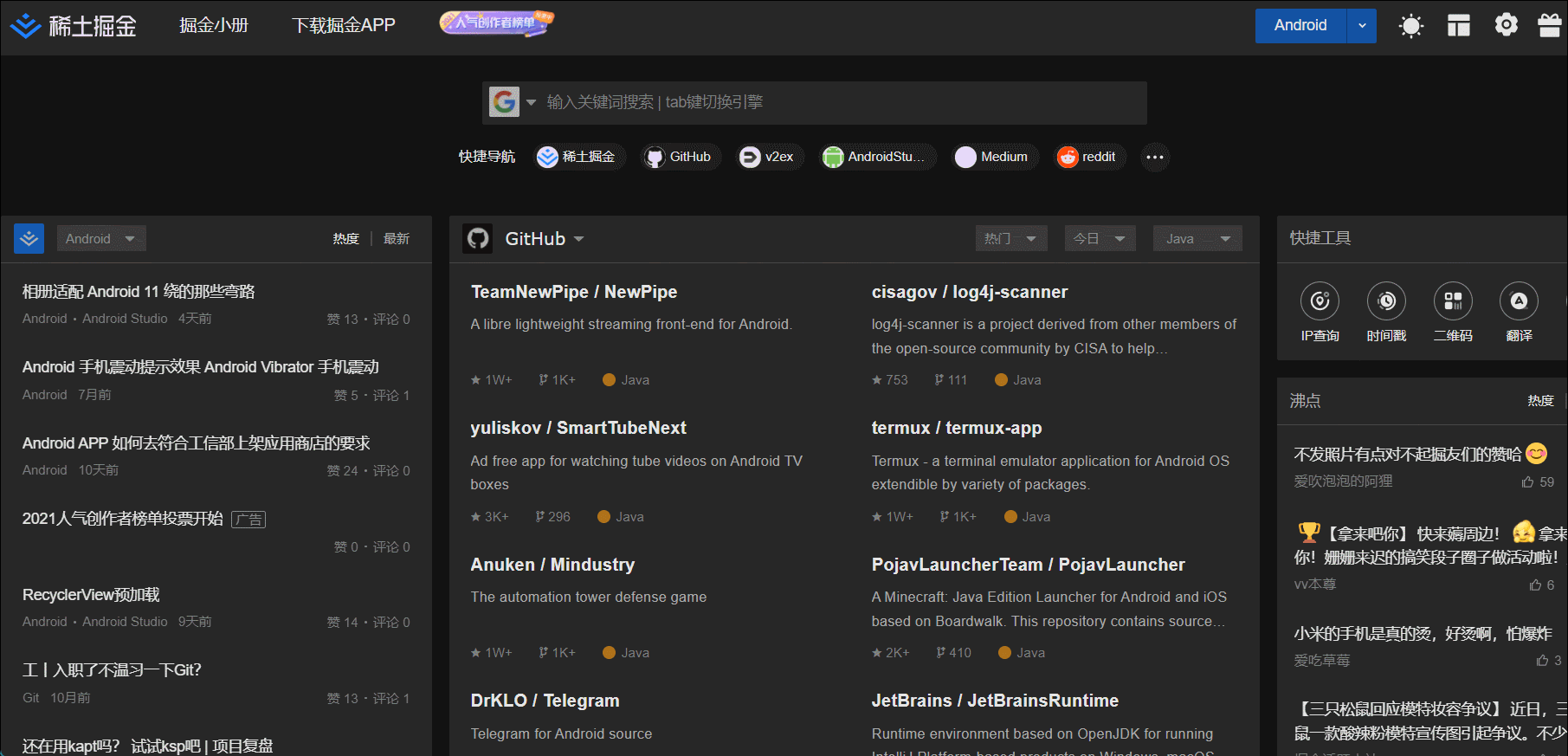This screenshot has width=1568, height=756.
Task: Open JetBrains / JetBrainsRuntime repository
Action: coord(995,701)
